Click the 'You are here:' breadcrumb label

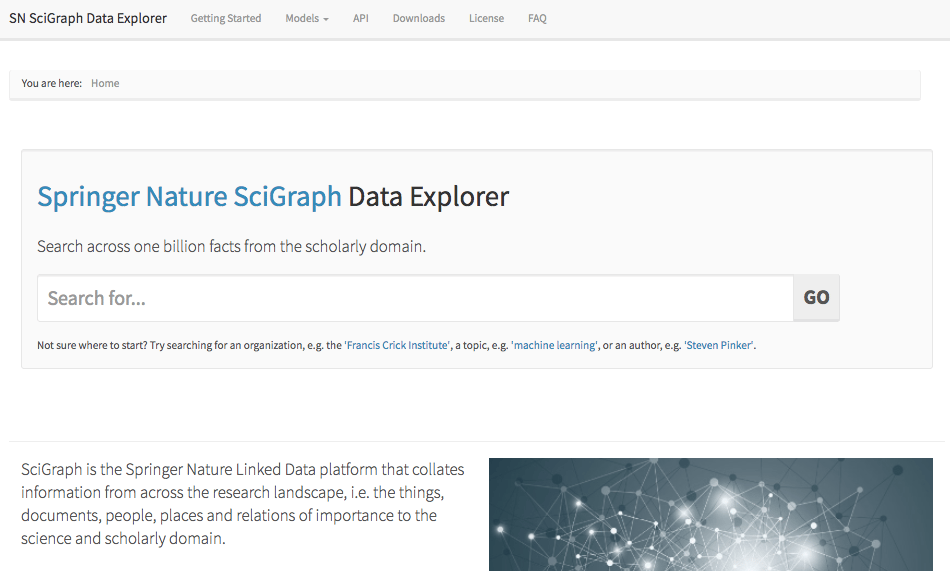tap(51, 83)
